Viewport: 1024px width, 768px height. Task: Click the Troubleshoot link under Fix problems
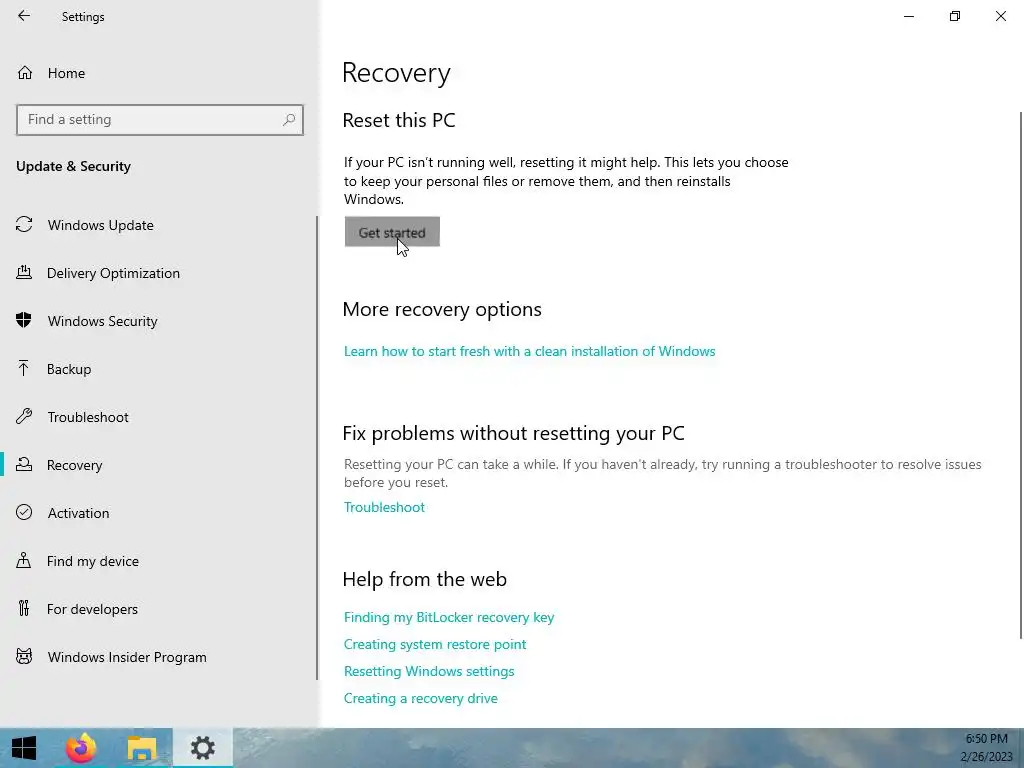pyautogui.click(x=384, y=507)
